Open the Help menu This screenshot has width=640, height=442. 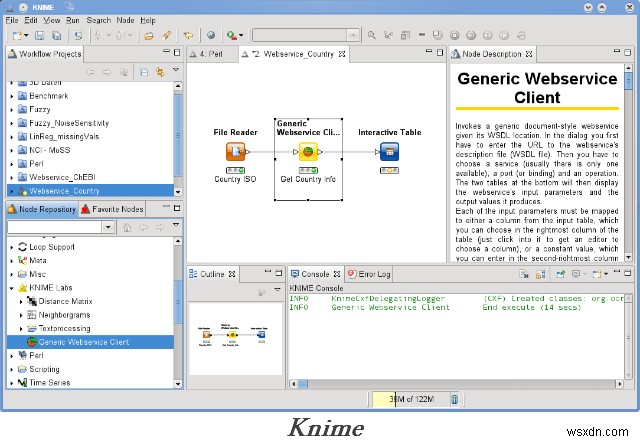pos(148,20)
